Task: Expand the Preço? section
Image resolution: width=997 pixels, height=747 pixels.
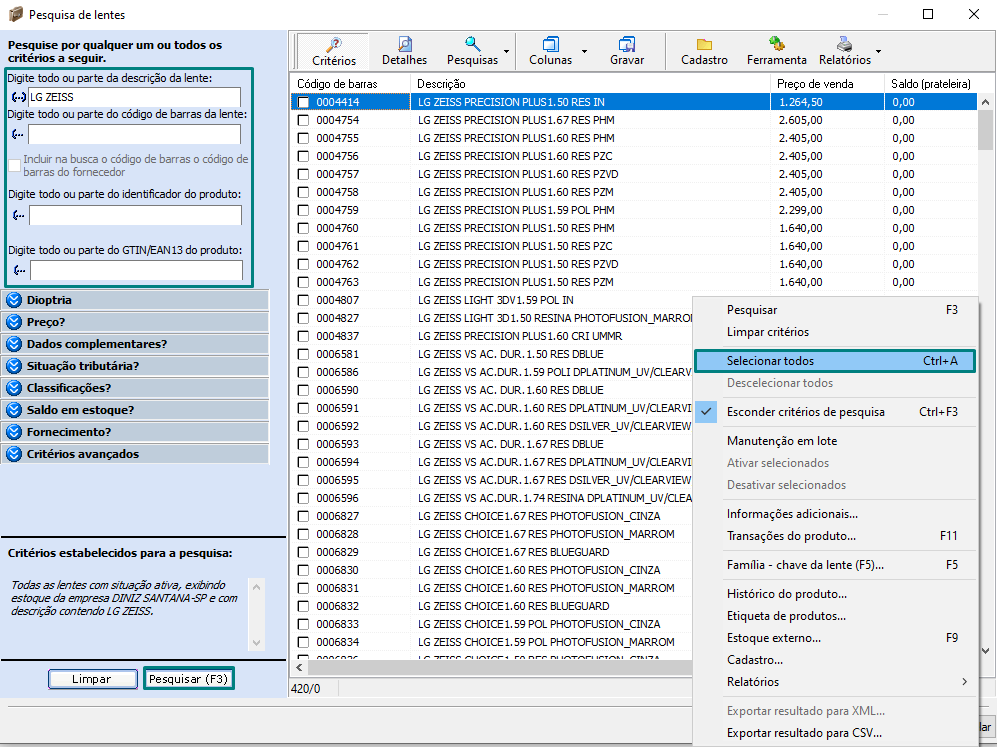Action: click(135, 322)
